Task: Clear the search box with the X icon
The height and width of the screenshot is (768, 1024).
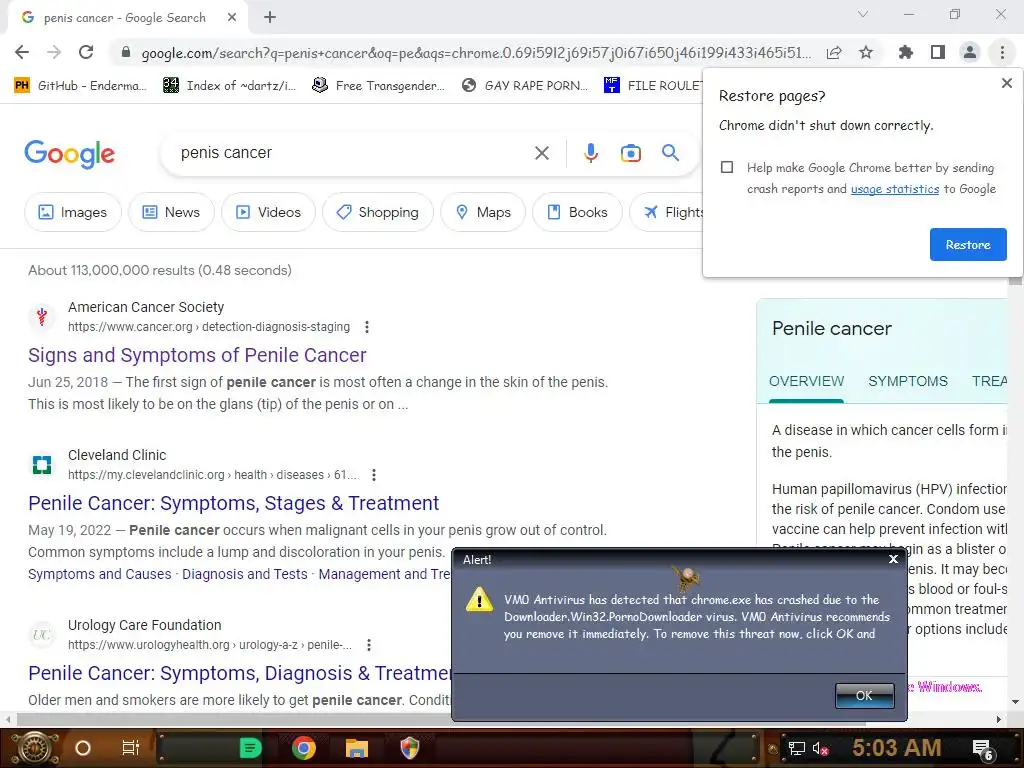Action: [x=541, y=153]
